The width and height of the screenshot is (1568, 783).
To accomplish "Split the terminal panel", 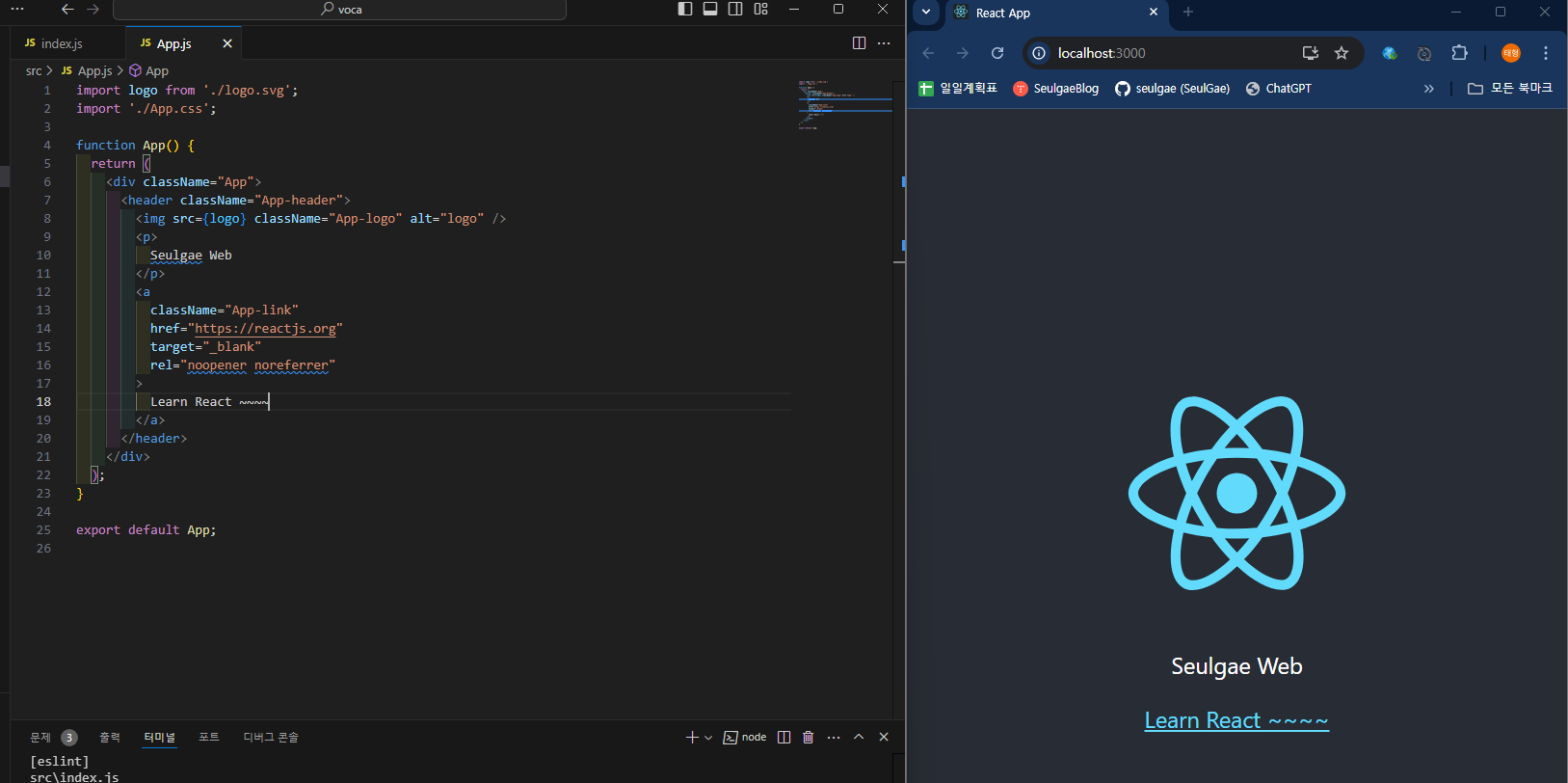I will 784,738.
